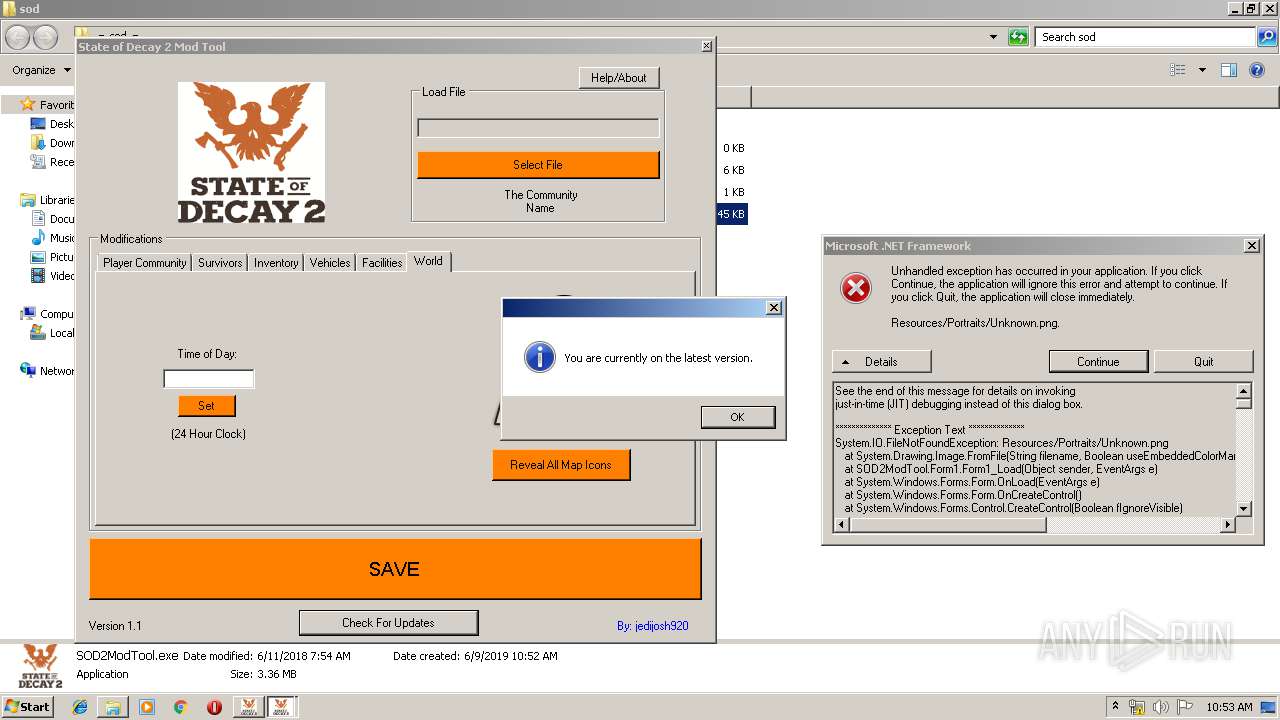Open Desktop in Explorer navigation pane
Viewport: 1280px width, 720px height.
tap(51, 124)
